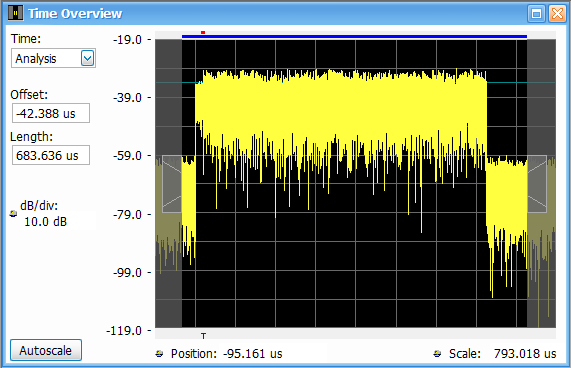This screenshot has width=571, height=368.
Task: Click the Length field showing 683.636 us
Action: click(51, 155)
